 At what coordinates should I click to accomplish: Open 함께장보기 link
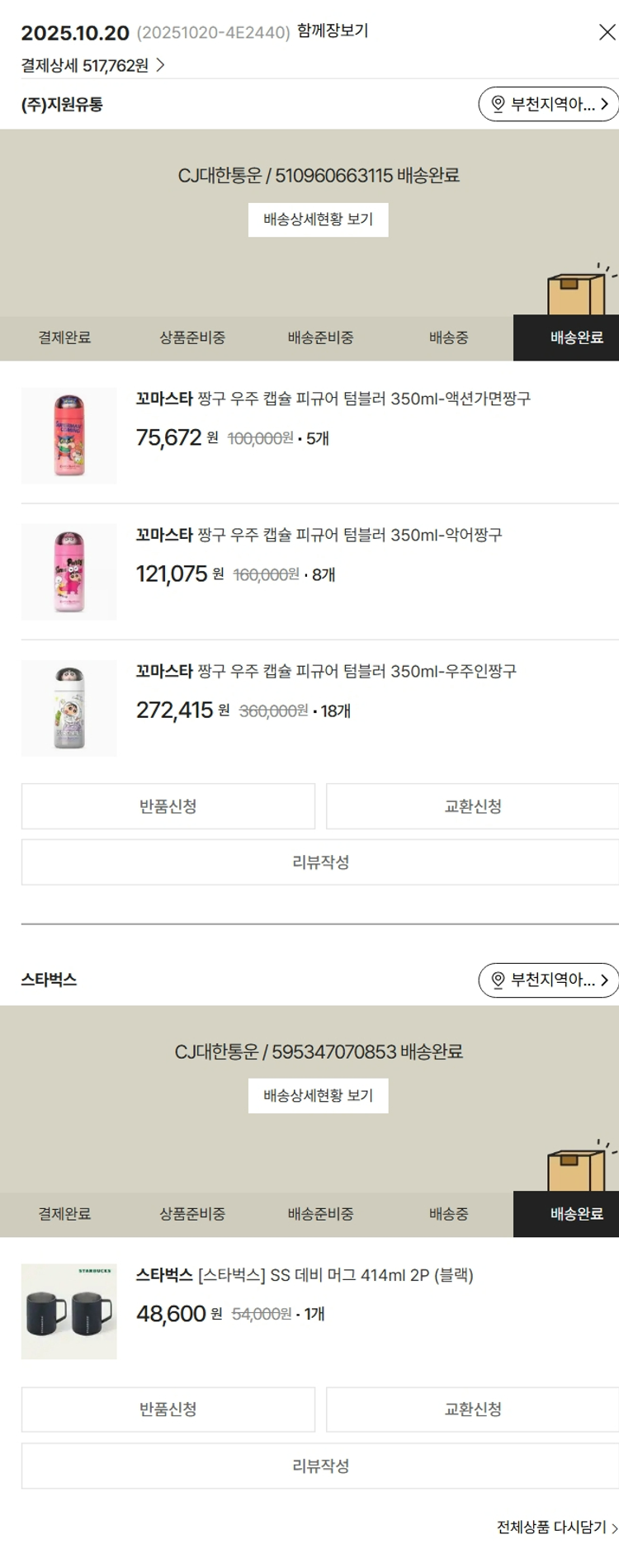tap(333, 31)
